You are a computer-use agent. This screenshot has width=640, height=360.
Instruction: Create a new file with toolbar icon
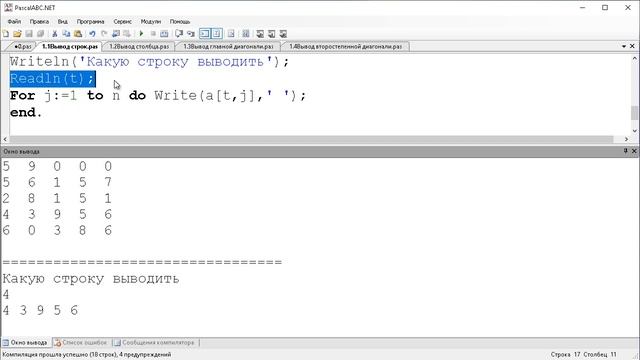6,34
